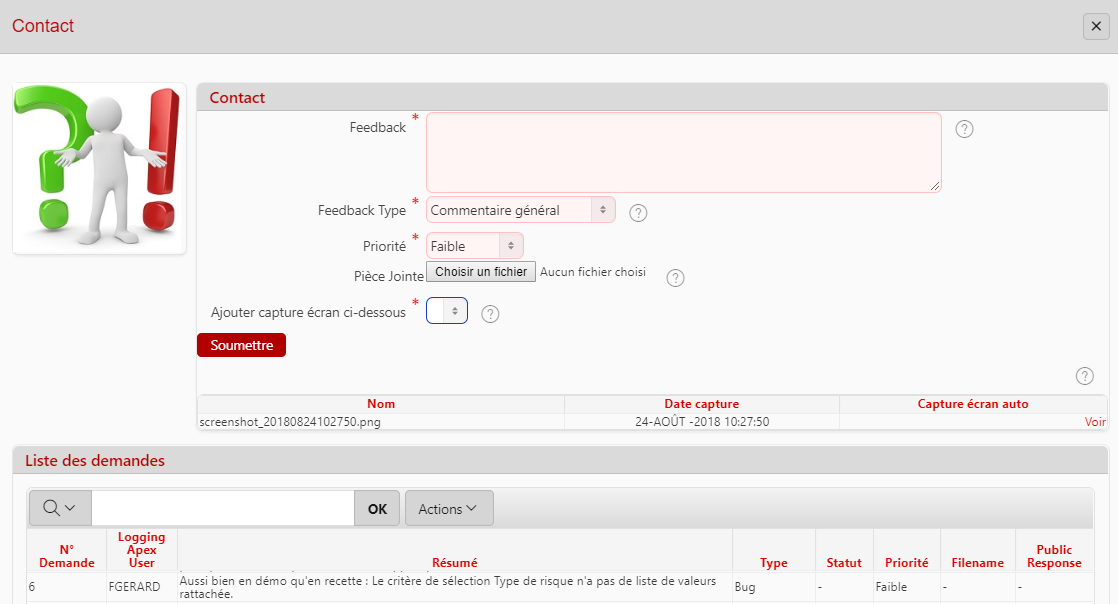Image resolution: width=1118 pixels, height=604 pixels.
Task: Click Choisir un fichier button
Action: [481, 272]
